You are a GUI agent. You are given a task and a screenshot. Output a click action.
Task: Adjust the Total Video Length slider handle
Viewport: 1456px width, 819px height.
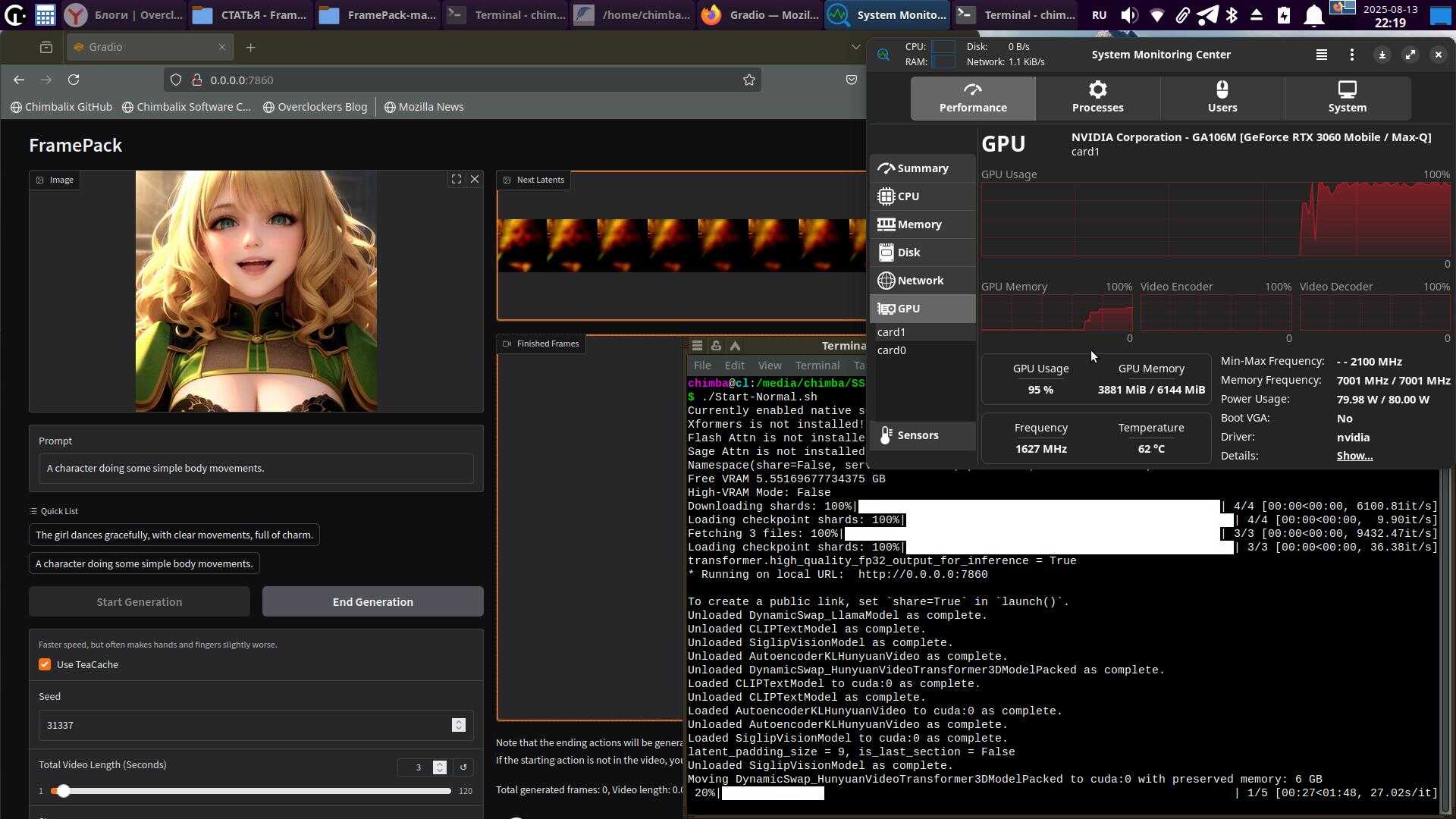(x=64, y=791)
